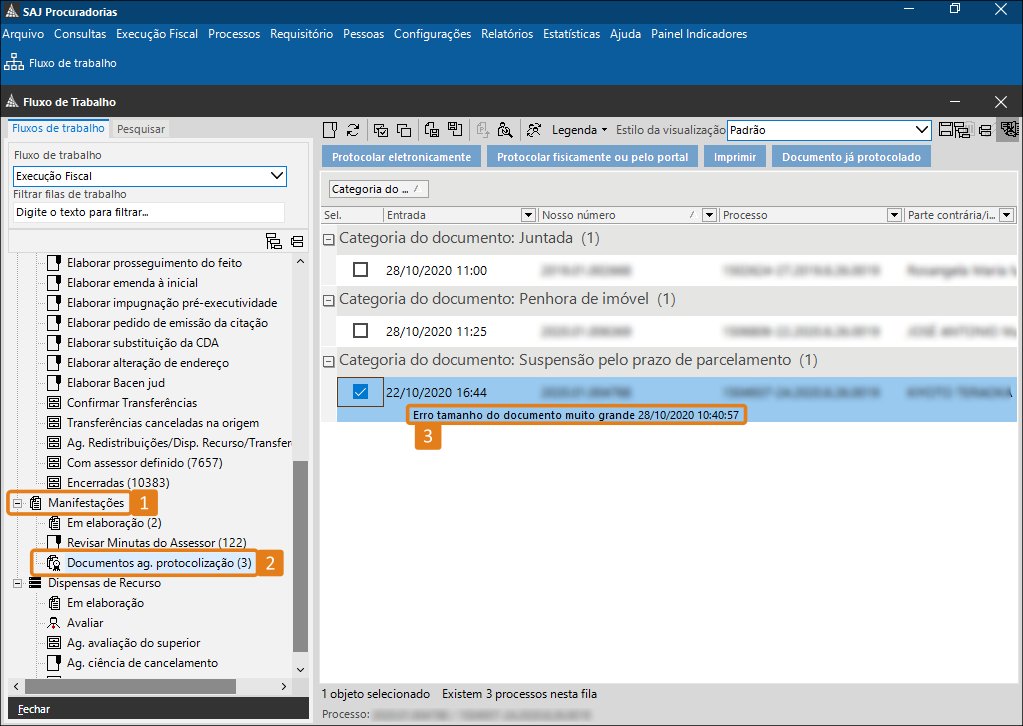Open the Relatórios menu
The image size is (1023, 726).
click(506, 34)
